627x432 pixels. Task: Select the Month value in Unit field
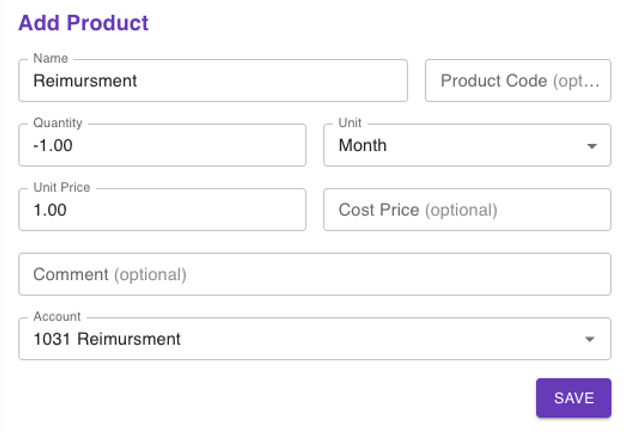363,146
